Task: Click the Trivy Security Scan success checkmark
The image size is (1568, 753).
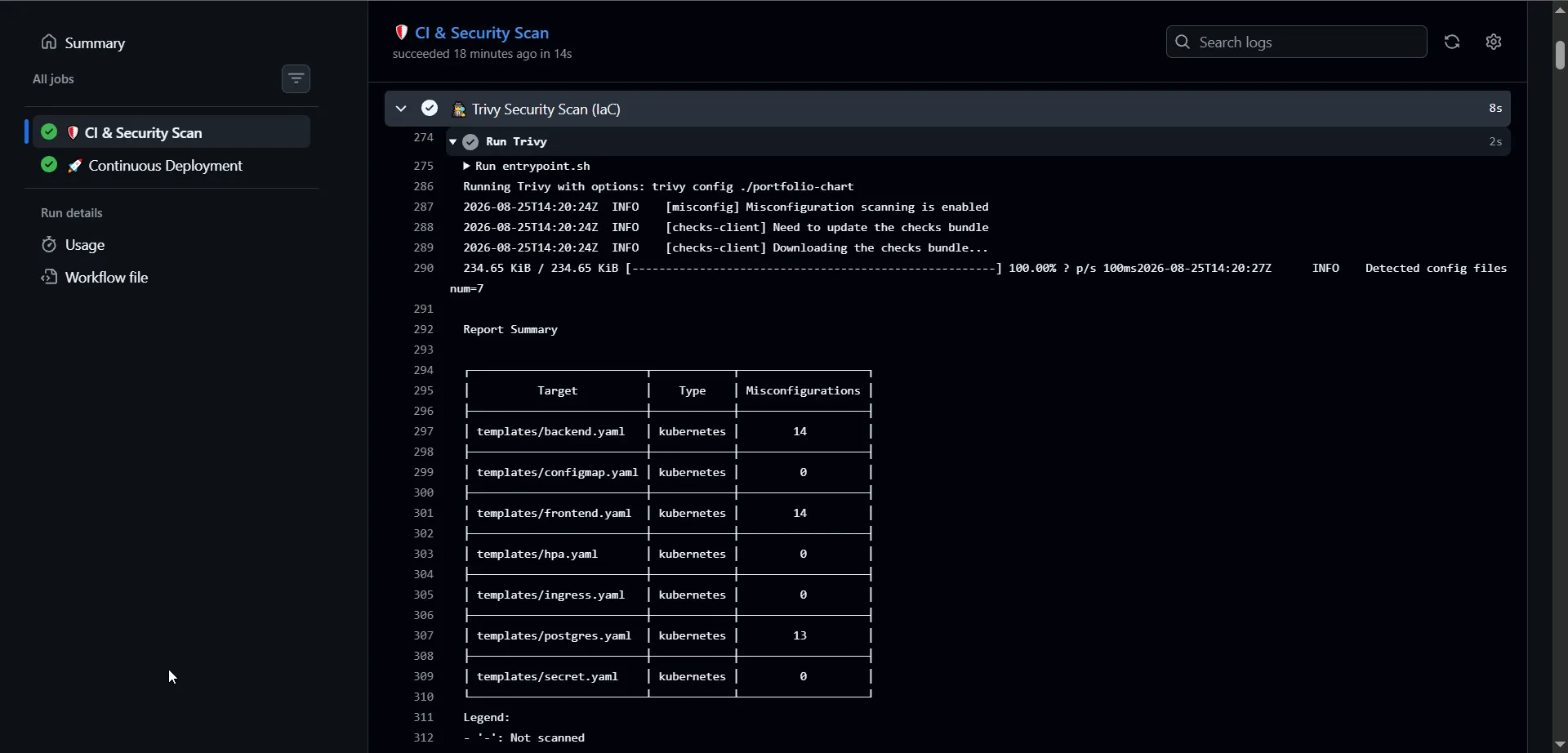Action: coord(430,109)
